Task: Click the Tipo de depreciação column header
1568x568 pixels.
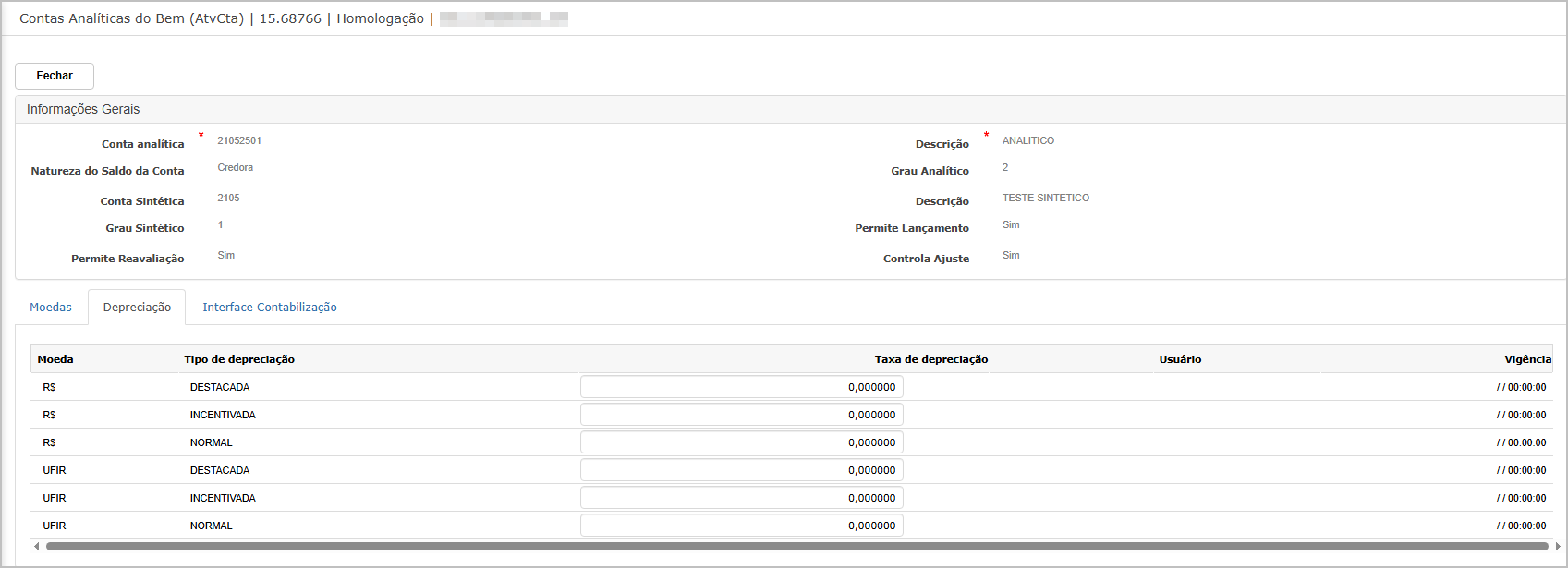Action: tap(239, 359)
